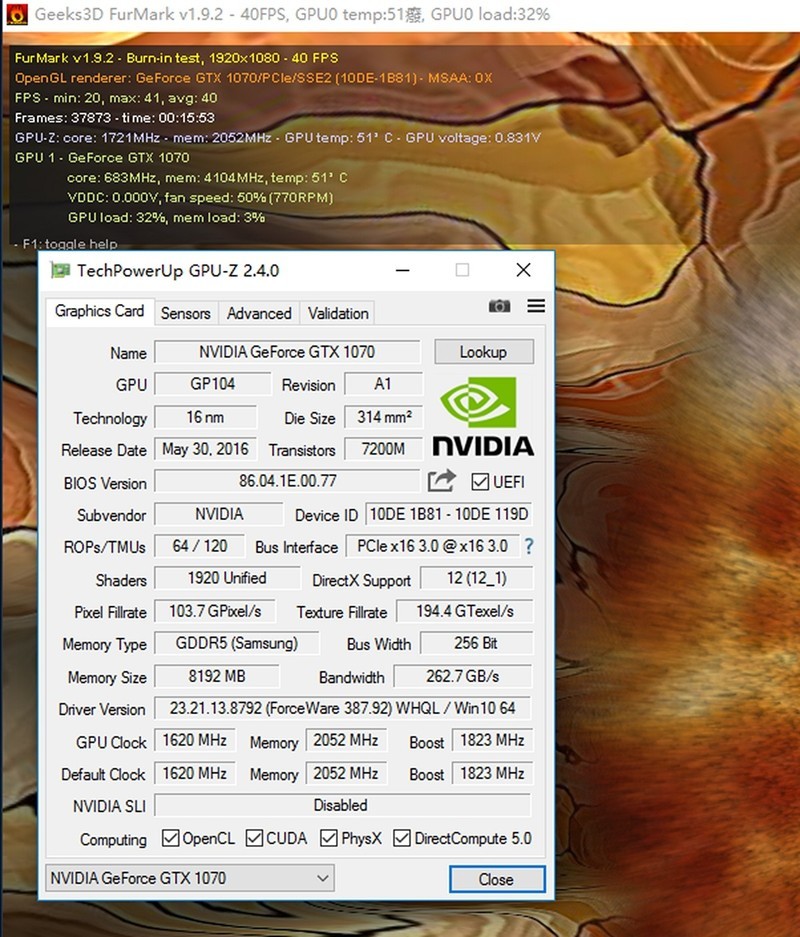Viewport: 800px width, 937px height.
Task: Click the FurMark window flame icon
Action: pos(17,14)
